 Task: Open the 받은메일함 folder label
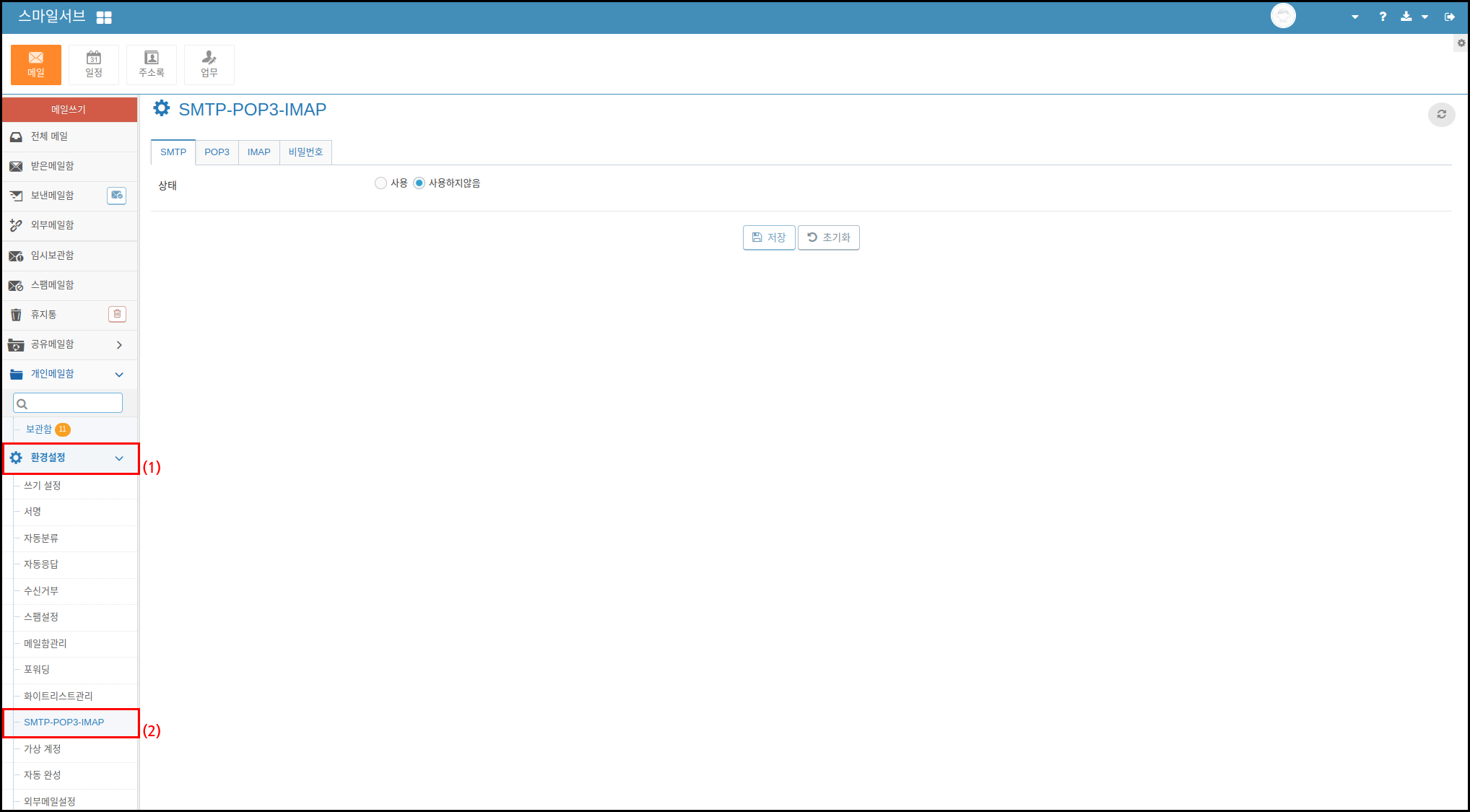(x=52, y=166)
